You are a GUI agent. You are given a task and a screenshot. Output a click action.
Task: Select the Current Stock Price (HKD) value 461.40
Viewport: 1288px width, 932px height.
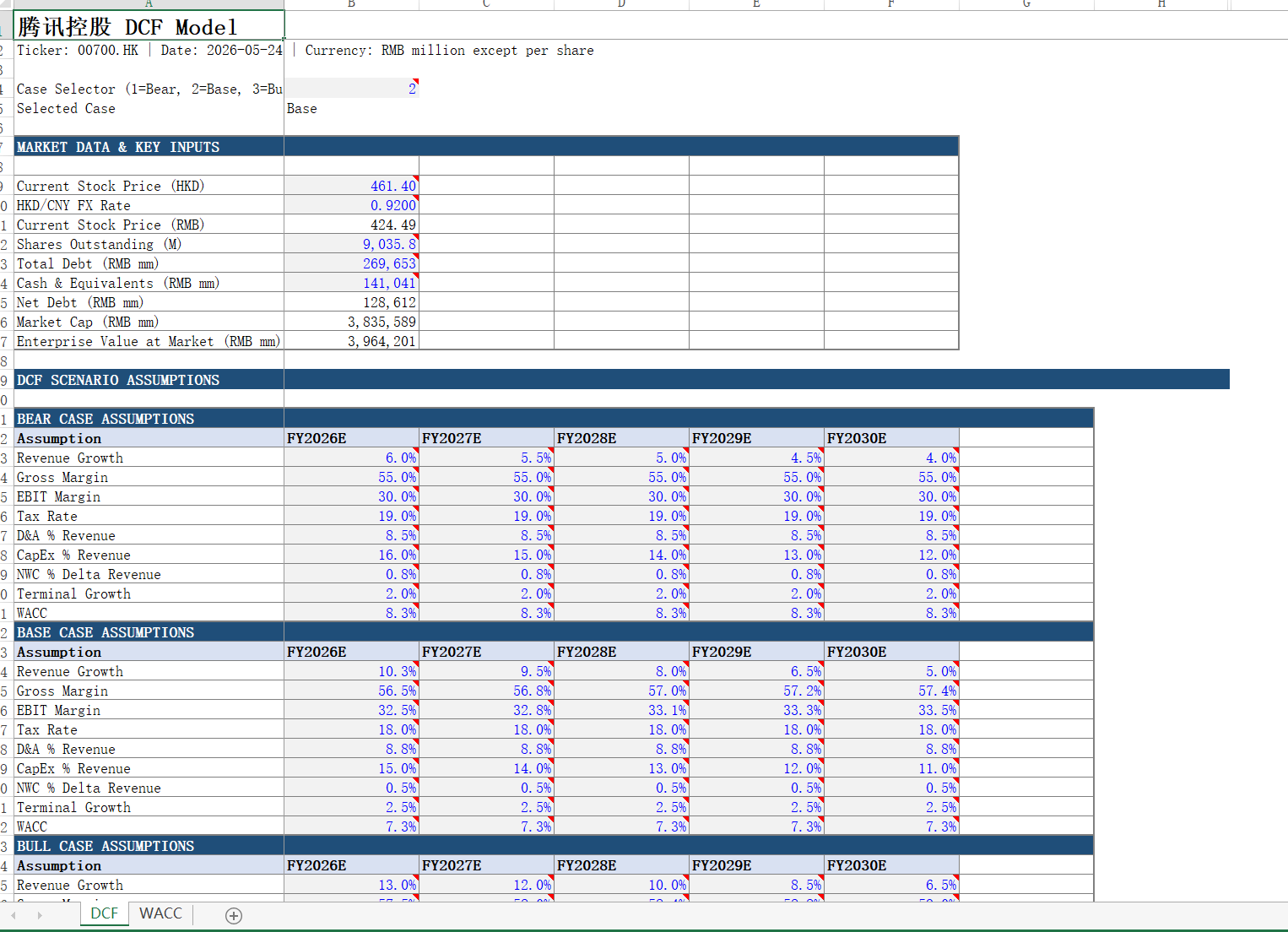(352, 186)
